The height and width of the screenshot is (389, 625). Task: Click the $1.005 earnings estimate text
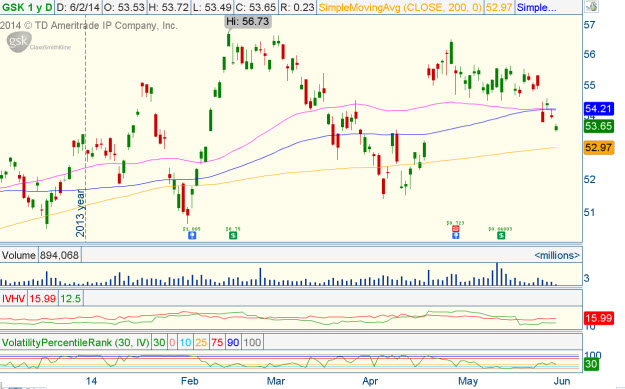click(192, 229)
